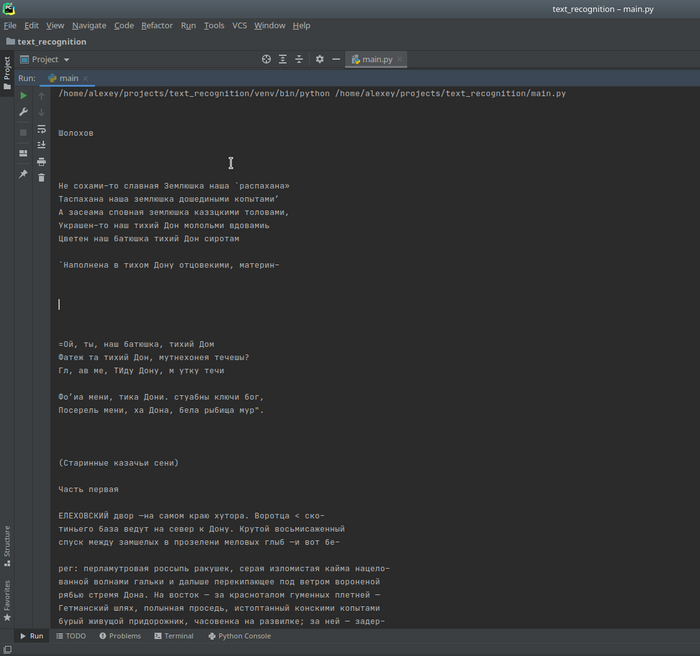Open the Refactor menu
Screen dimensions: 700x656
[x=156, y=25]
